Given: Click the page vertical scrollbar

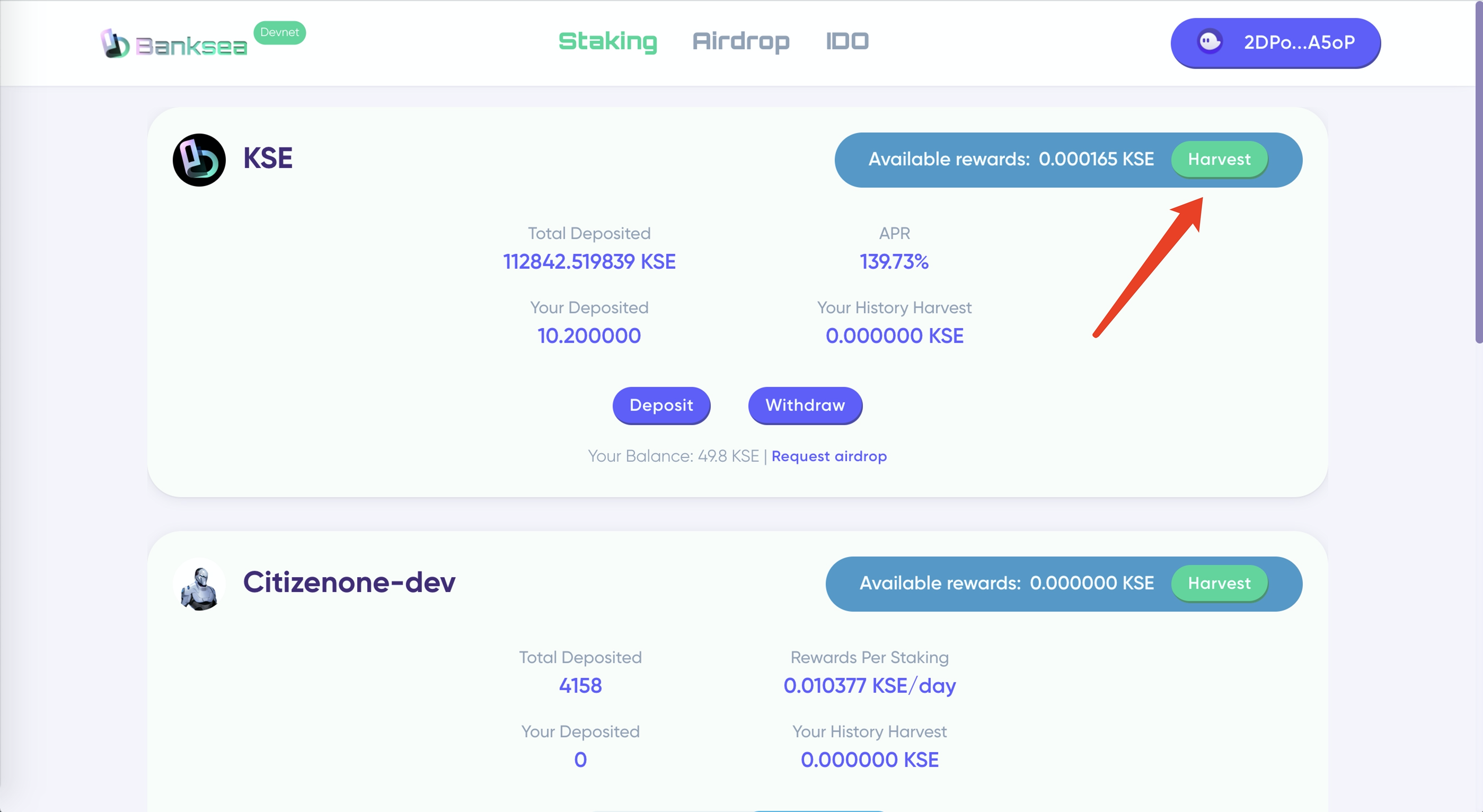Looking at the screenshot, I should tap(1478, 173).
